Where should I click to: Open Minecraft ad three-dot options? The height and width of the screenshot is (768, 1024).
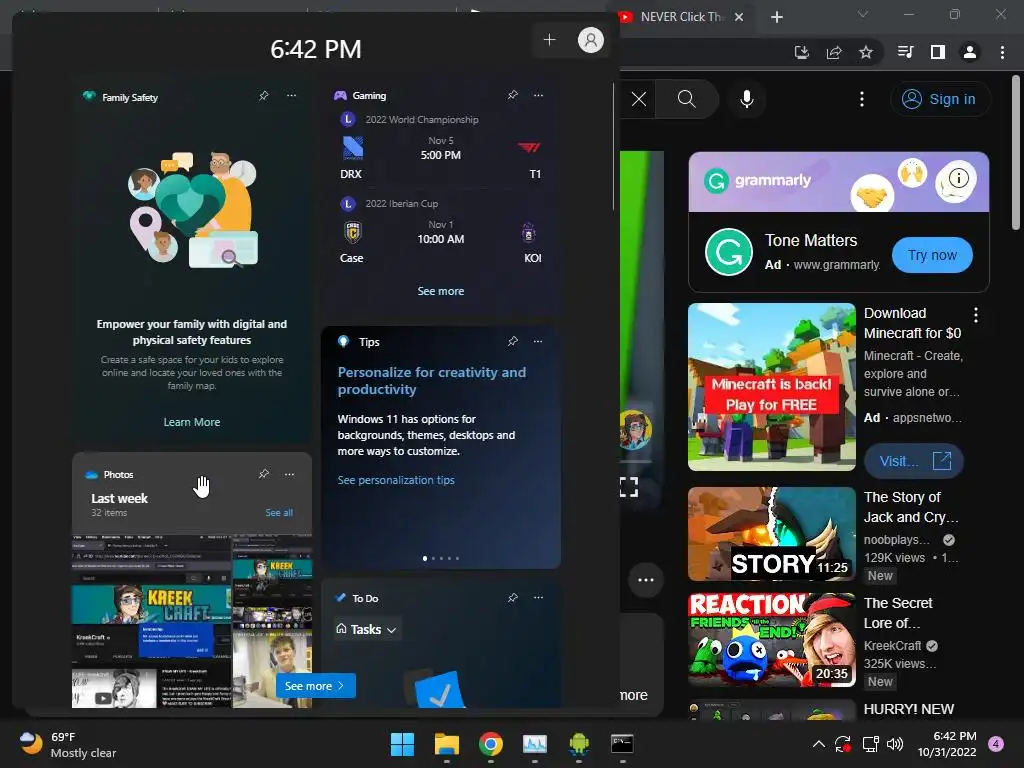pyautogui.click(x=976, y=315)
